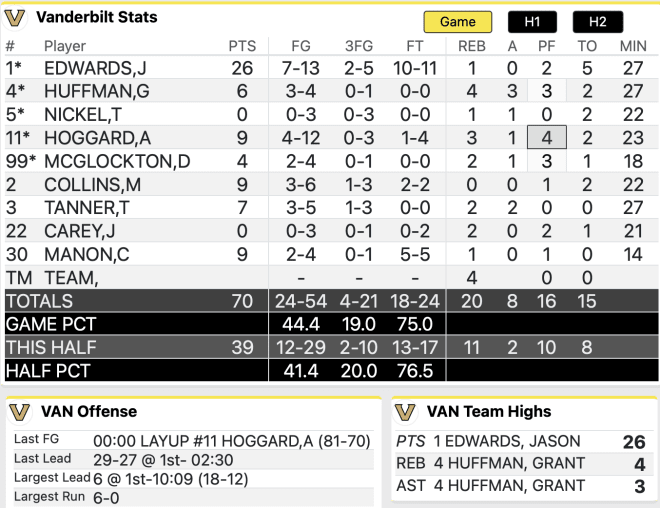Click player MCGLOCKTON,D in the table
Image resolution: width=660 pixels, height=508 pixels.
(x=117, y=162)
